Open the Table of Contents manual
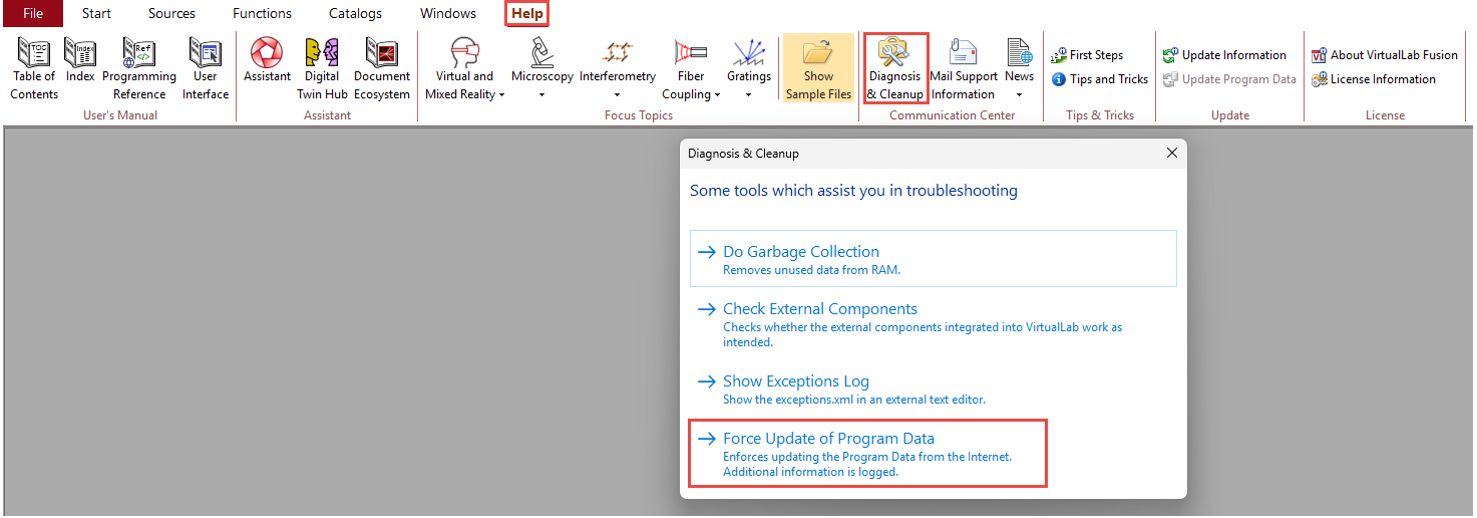The height and width of the screenshot is (518, 1477). pos(34,68)
